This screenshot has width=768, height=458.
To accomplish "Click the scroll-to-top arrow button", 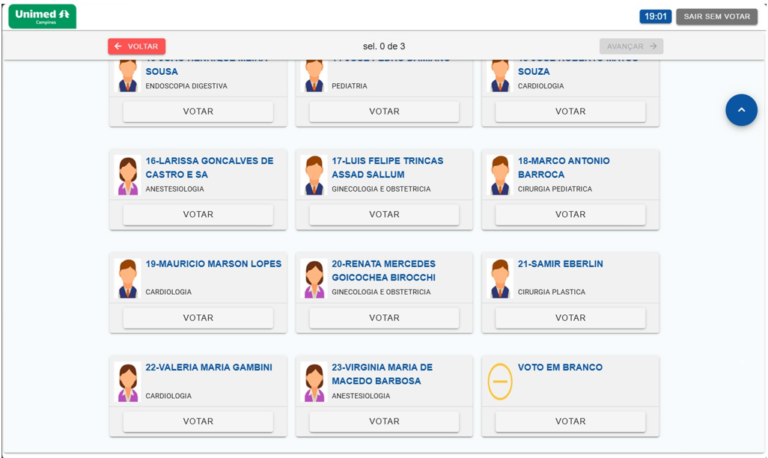I will (741, 110).
